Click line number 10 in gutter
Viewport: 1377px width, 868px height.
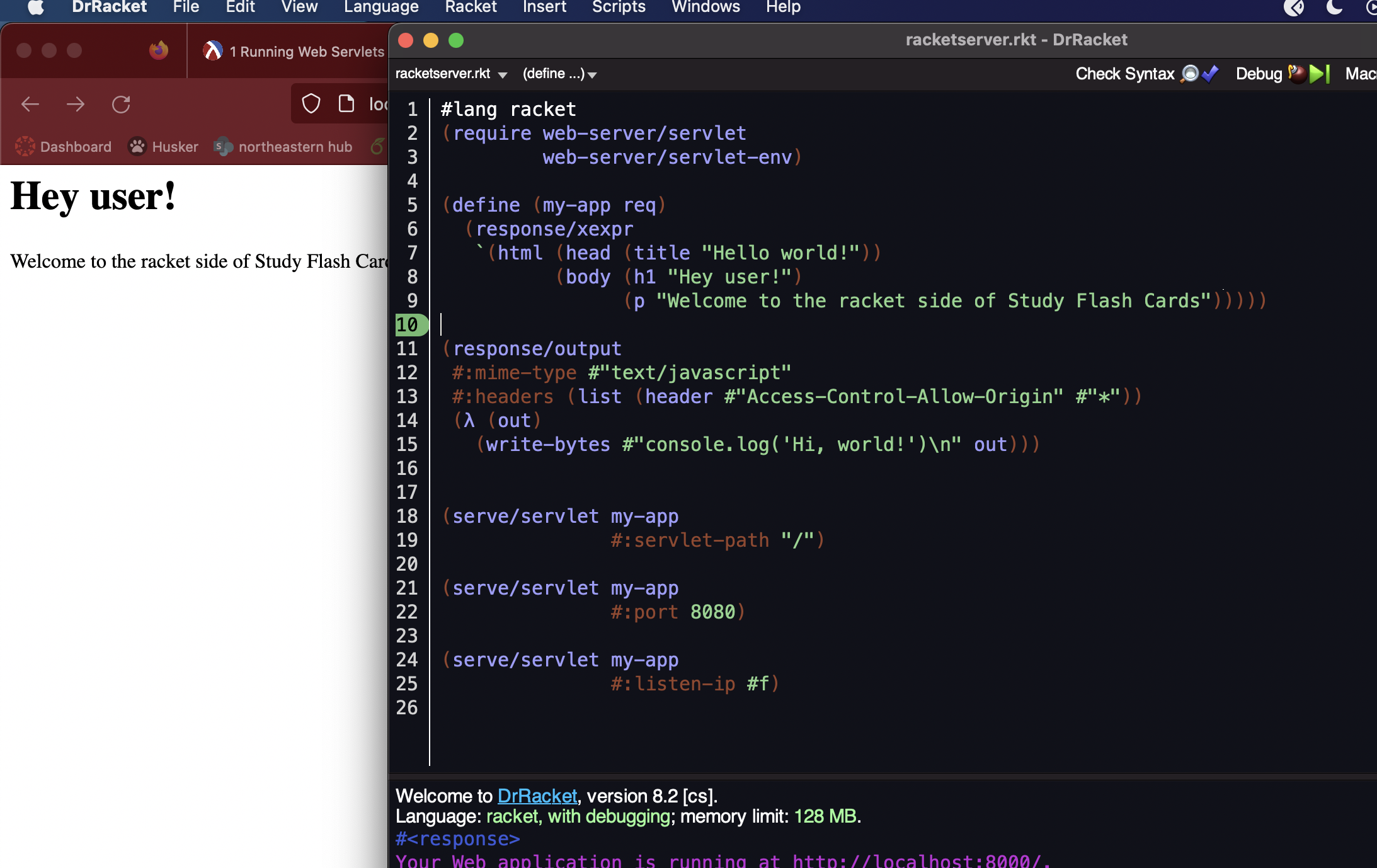pos(407,325)
